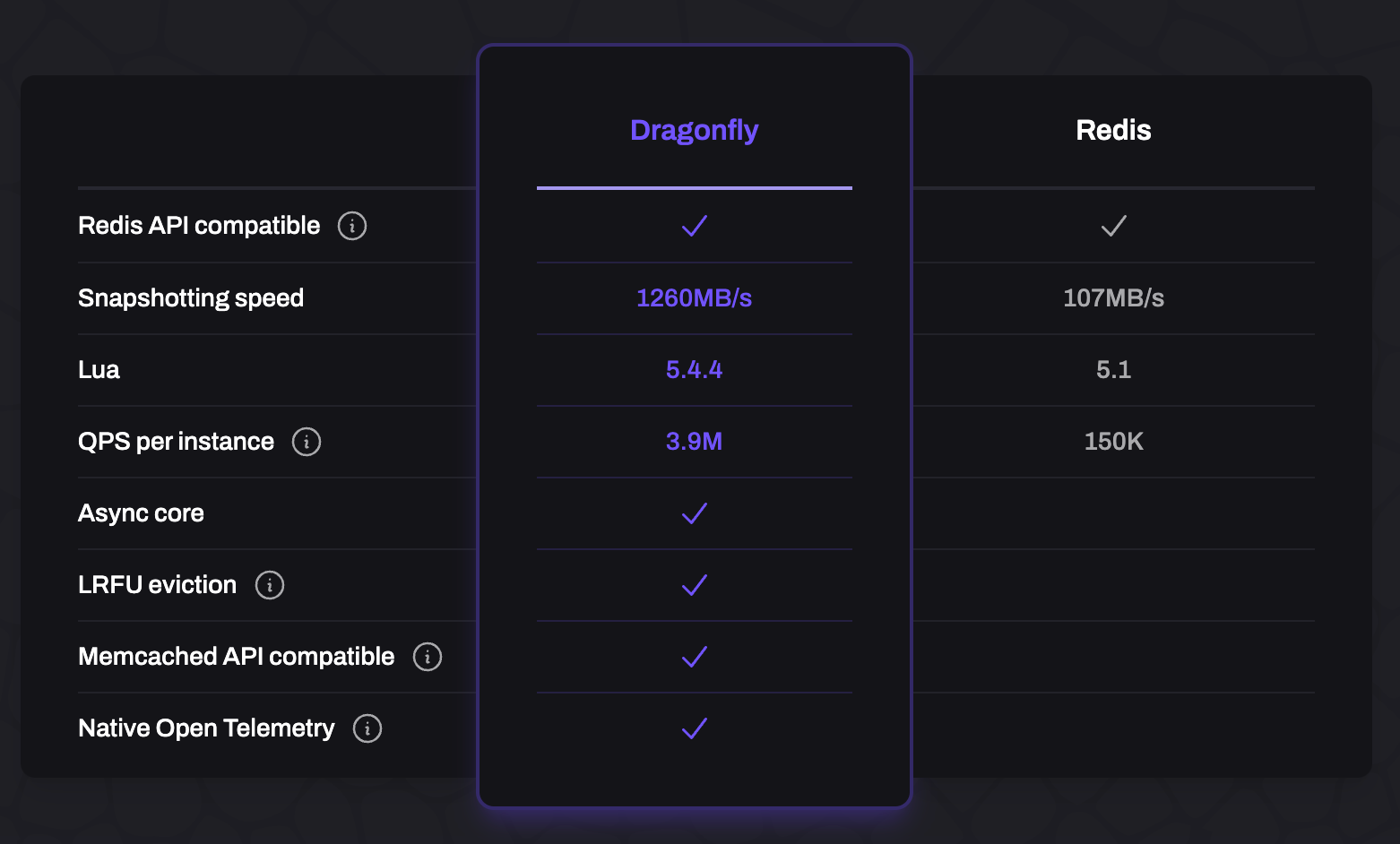Select the Redis column heading

coord(1113,130)
